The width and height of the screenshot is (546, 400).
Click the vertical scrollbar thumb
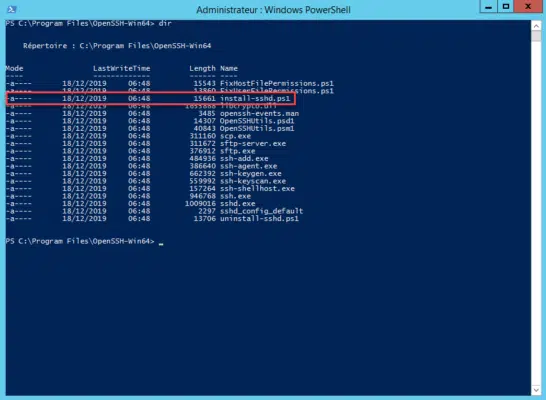point(536,36)
